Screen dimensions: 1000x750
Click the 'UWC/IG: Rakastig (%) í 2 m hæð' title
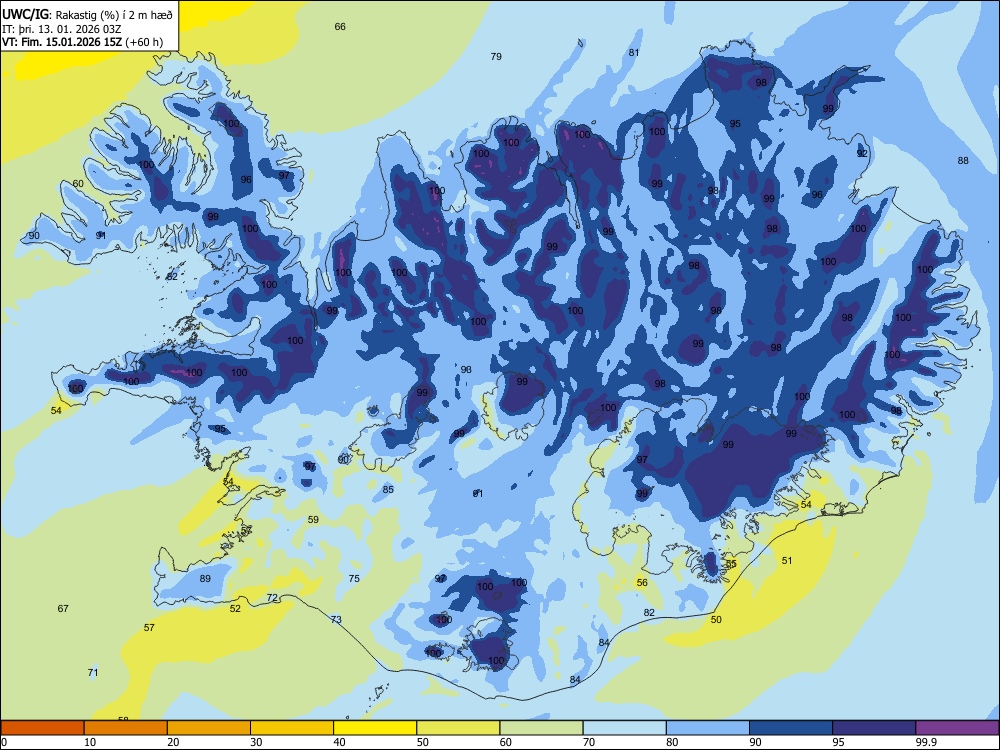87,14
